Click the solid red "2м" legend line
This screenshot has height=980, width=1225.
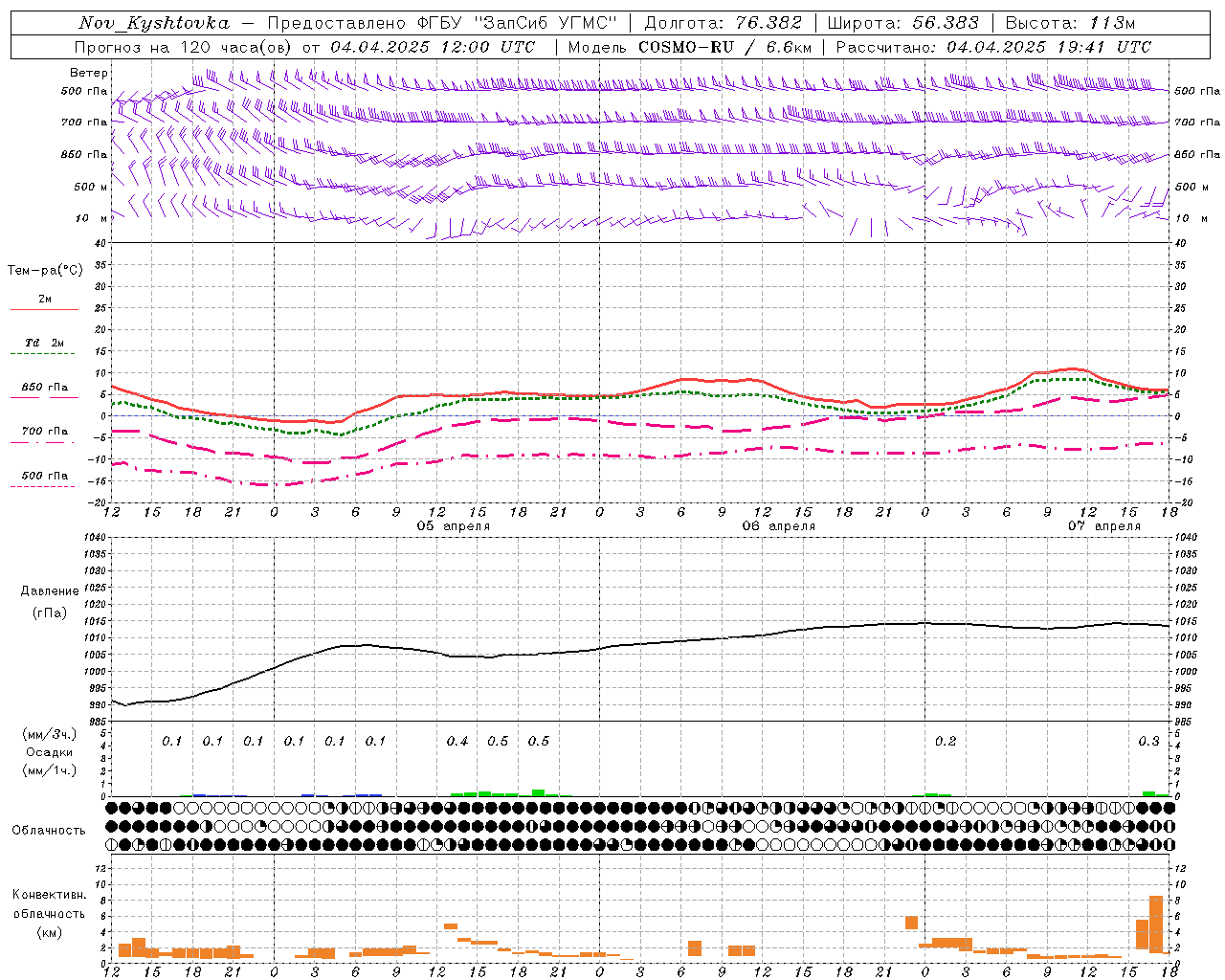coord(45,309)
